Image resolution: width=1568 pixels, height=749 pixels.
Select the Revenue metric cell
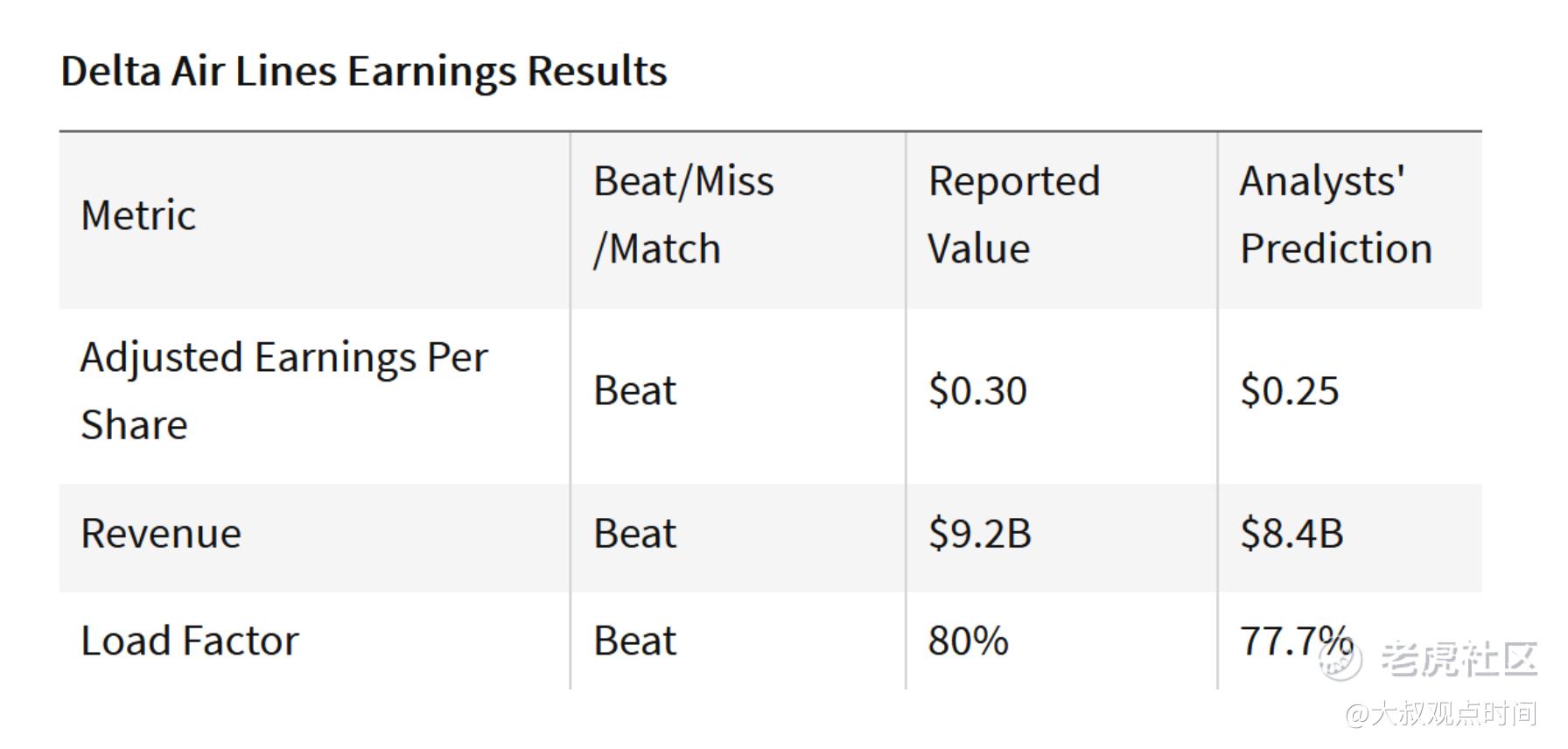pos(161,534)
